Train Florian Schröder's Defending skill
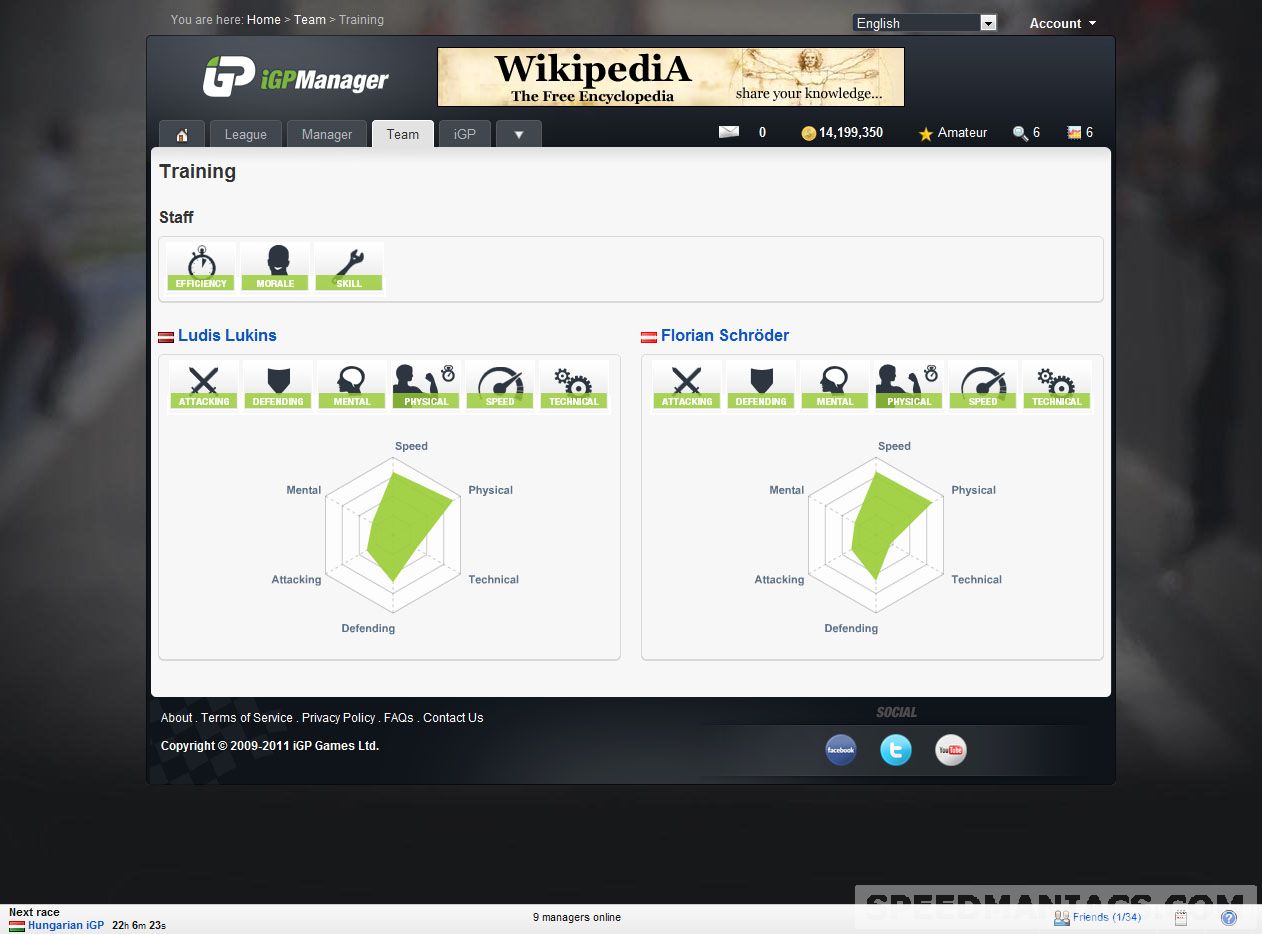This screenshot has width=1262, height=934. [761, 385]
